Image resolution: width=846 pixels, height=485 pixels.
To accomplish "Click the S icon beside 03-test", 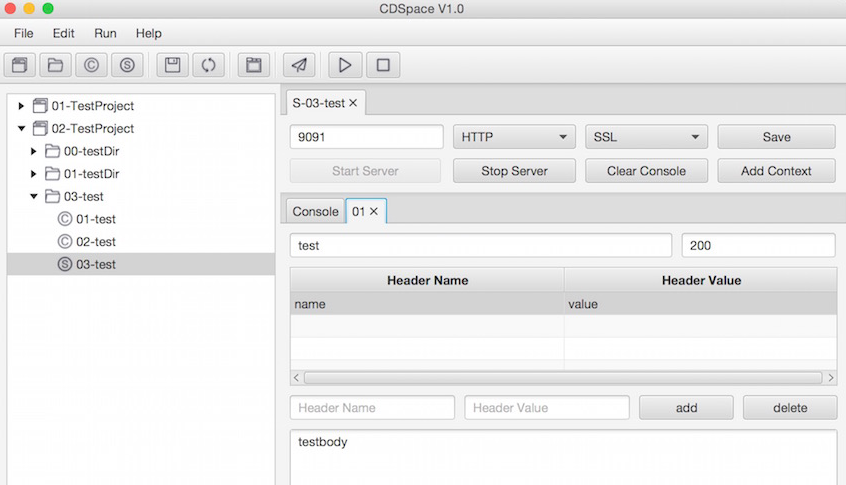I will pos(65,264).
